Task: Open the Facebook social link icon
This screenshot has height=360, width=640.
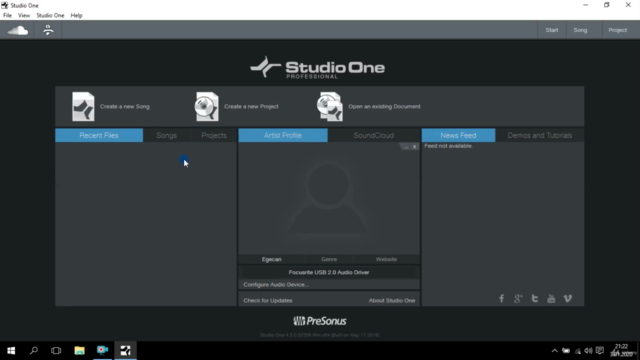Action: pos(502,299)
